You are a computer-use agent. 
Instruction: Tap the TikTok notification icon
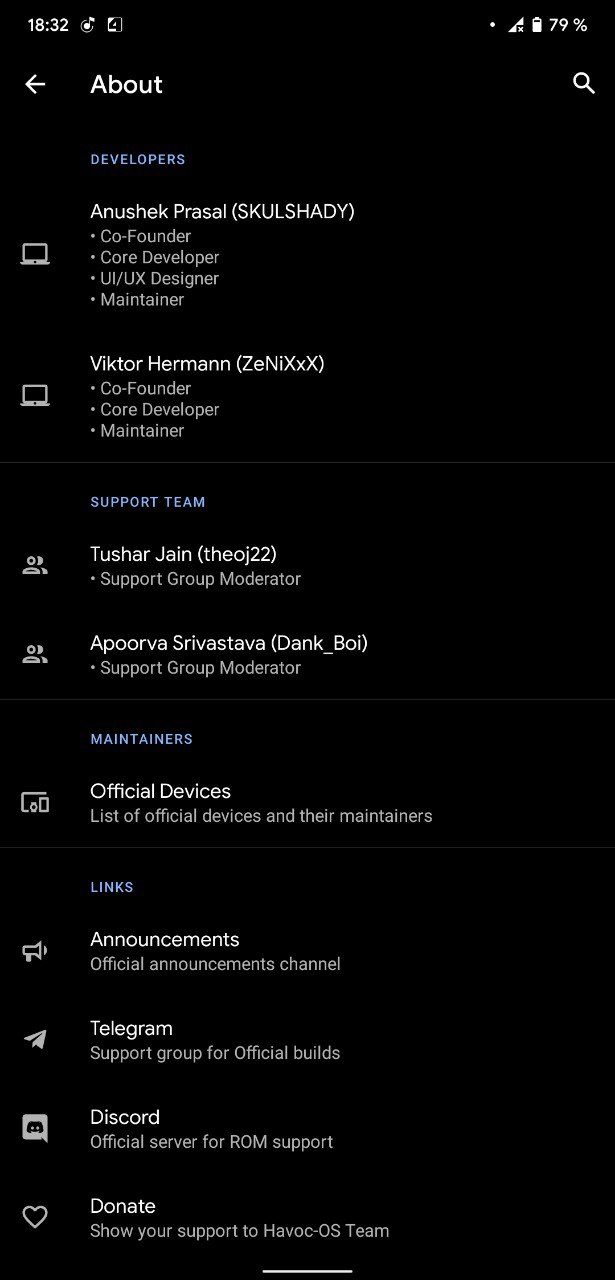[88, 25]
